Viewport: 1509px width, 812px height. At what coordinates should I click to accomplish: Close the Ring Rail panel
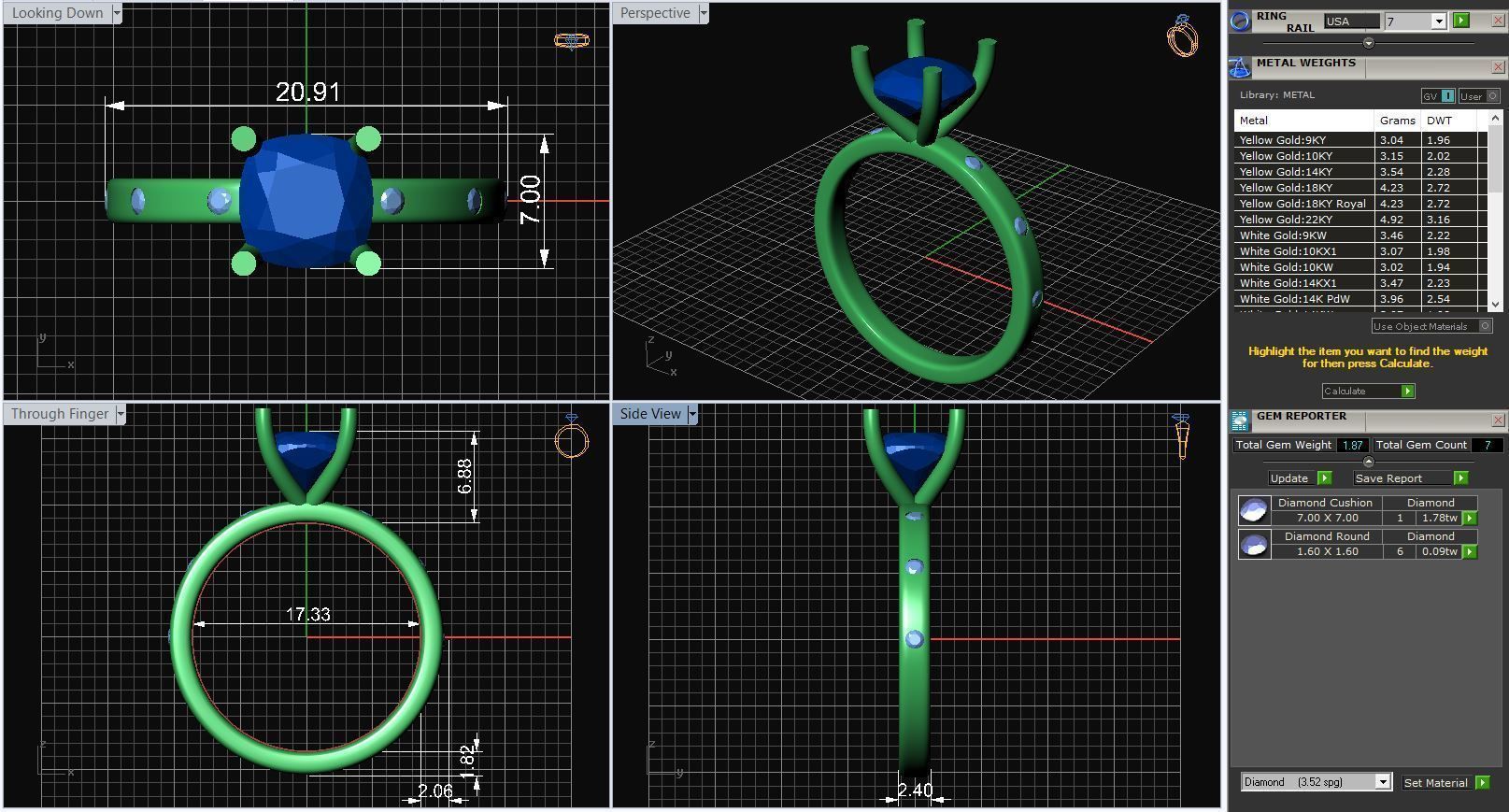pos(1499,21)
